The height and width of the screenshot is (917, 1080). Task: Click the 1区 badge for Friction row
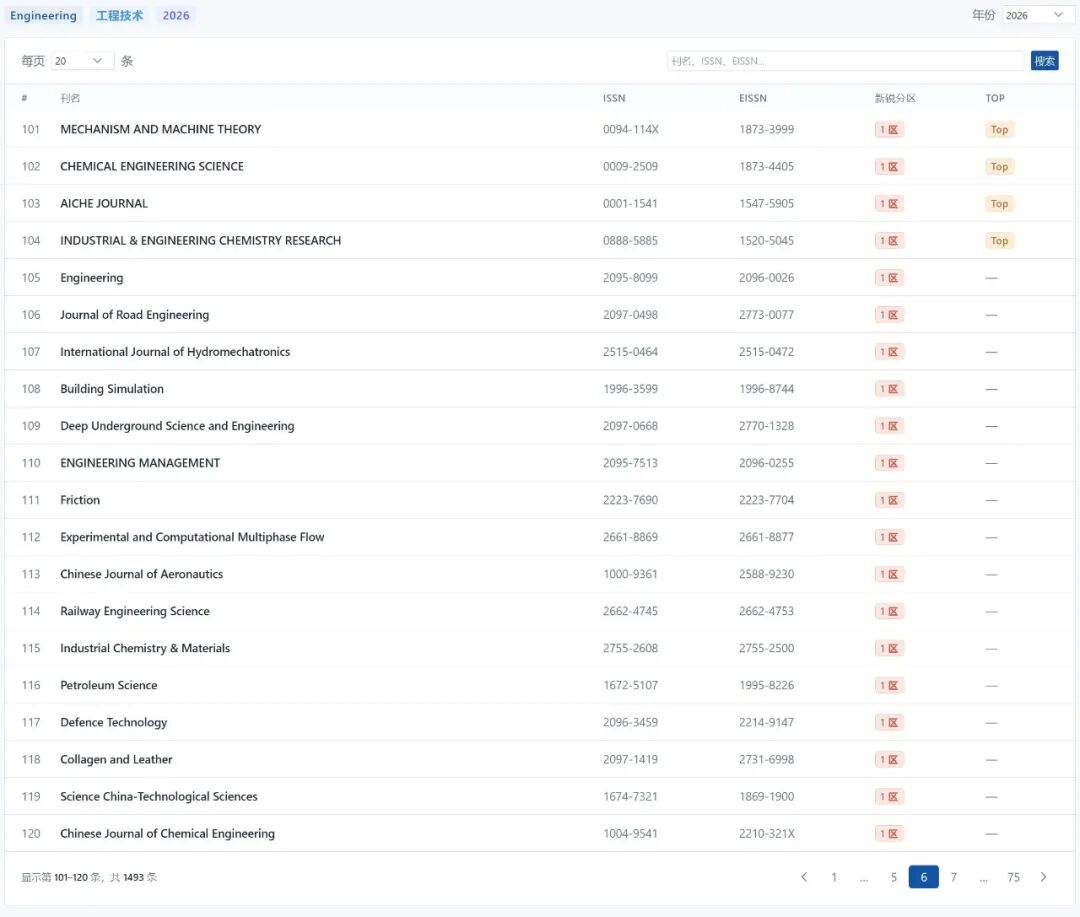click(x=889, y=500)
